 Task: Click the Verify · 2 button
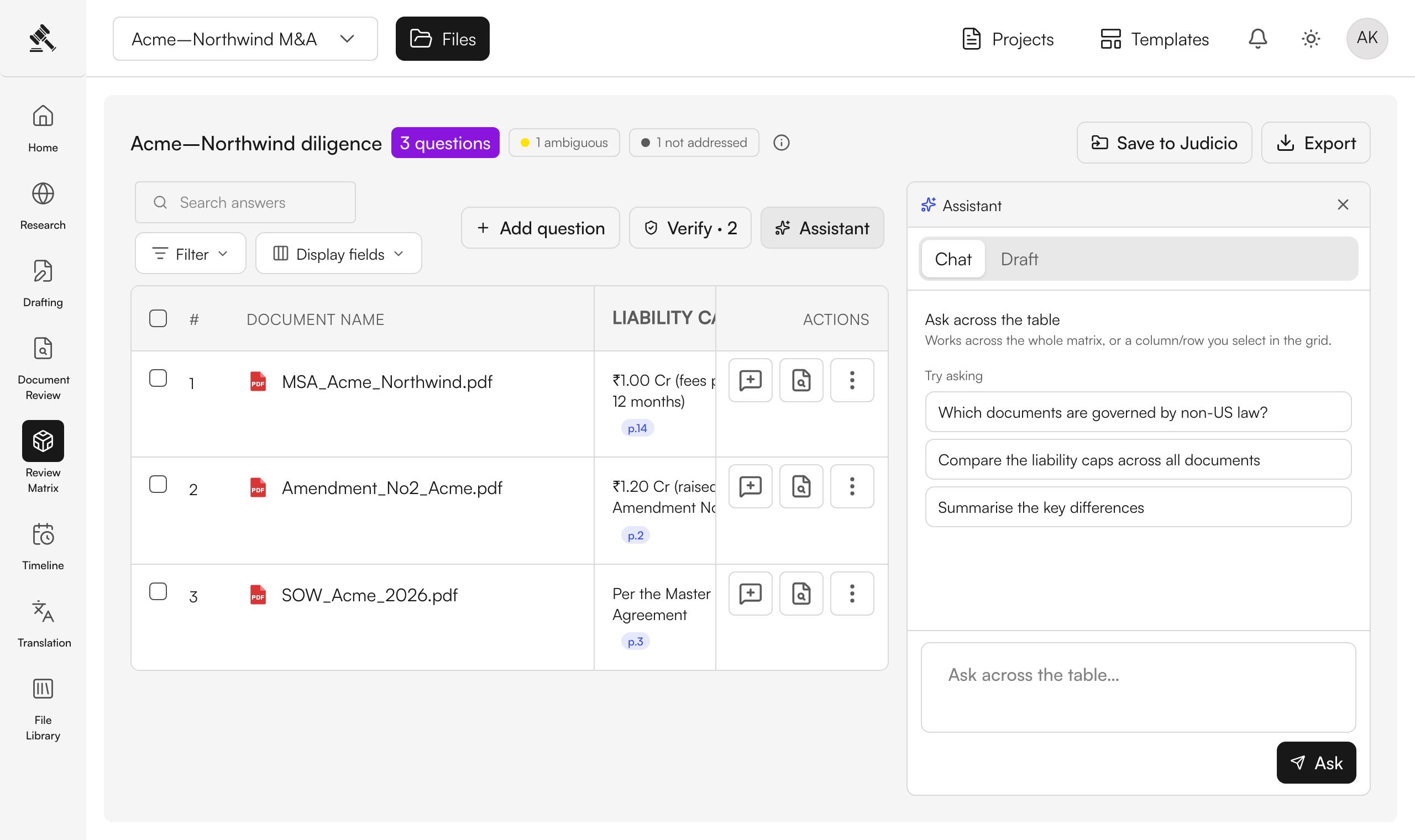click(689, 228)
